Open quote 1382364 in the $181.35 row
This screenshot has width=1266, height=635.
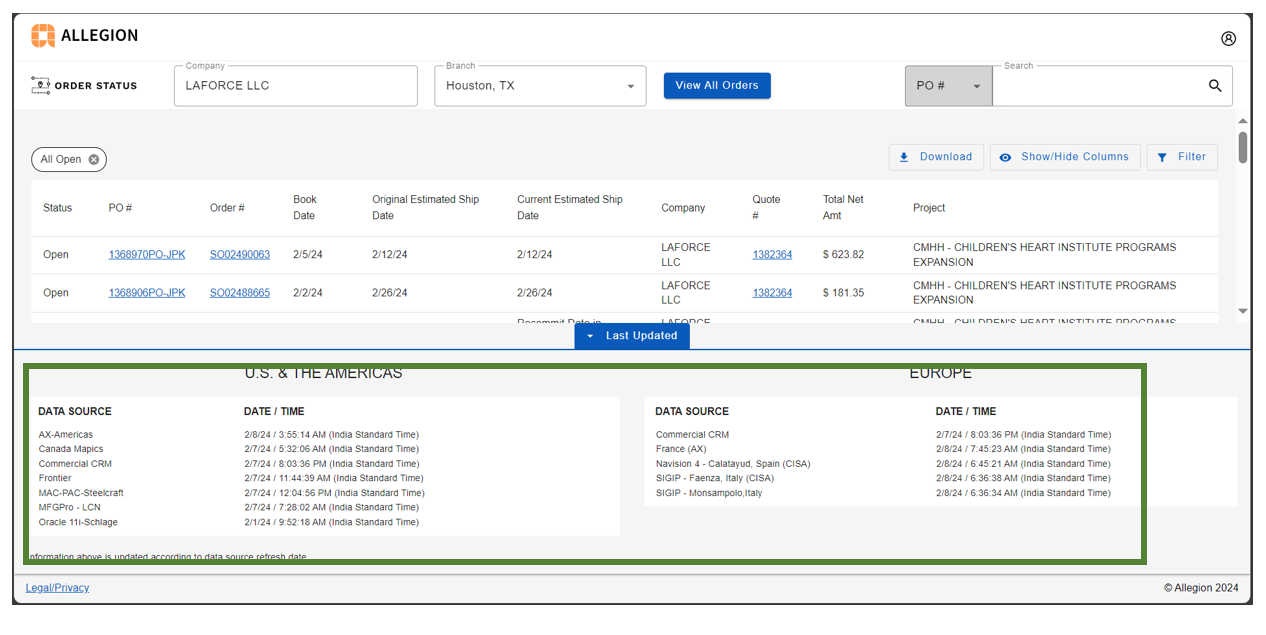[x=772, y=293]
